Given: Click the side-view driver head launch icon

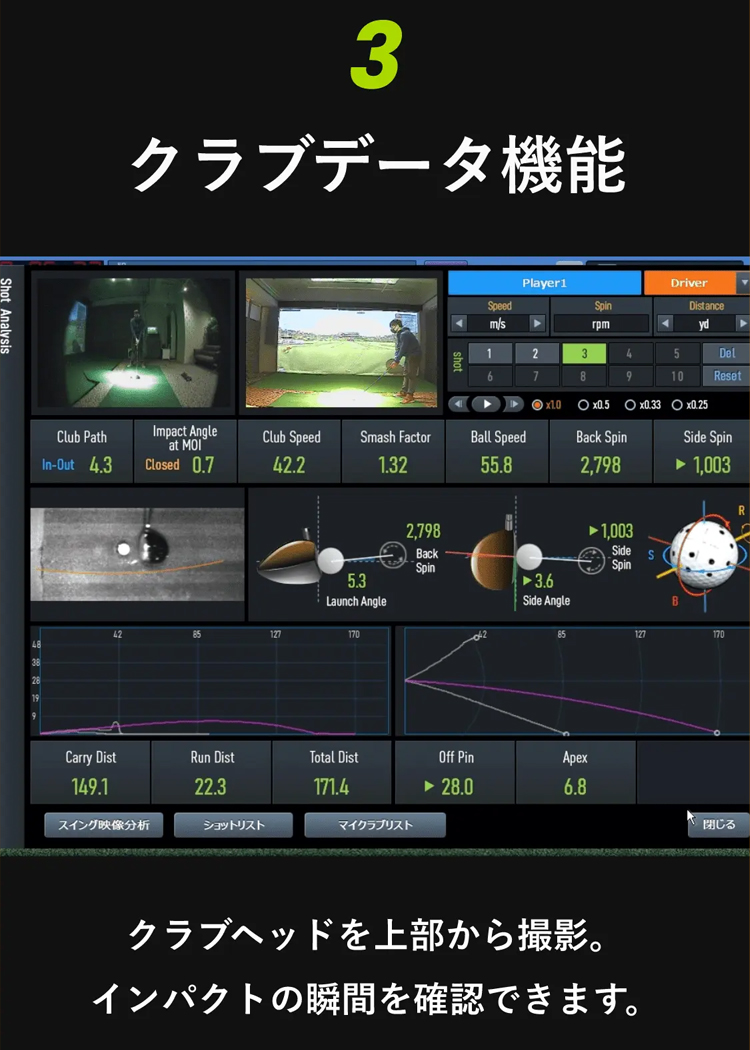Looking at the screenshot, I should point(288,559).
